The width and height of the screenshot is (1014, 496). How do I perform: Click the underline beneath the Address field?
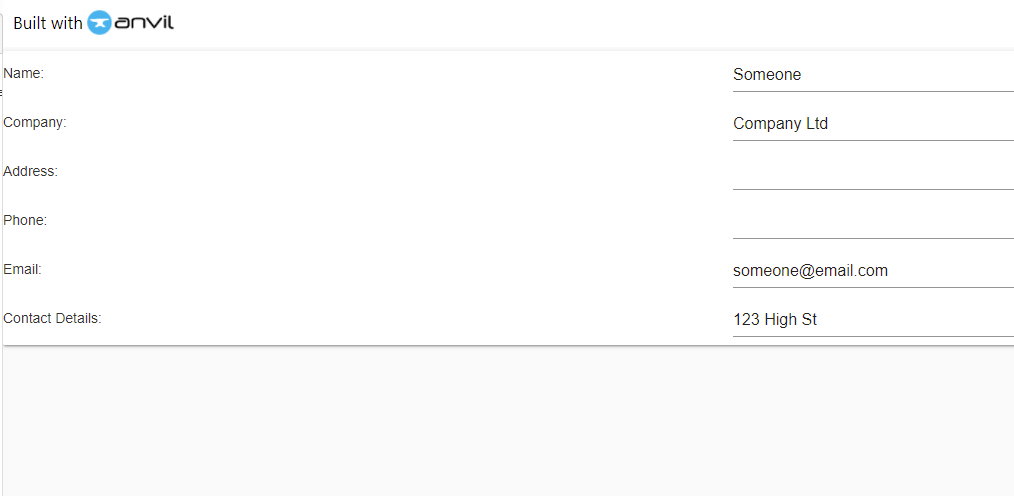(873, 189)
